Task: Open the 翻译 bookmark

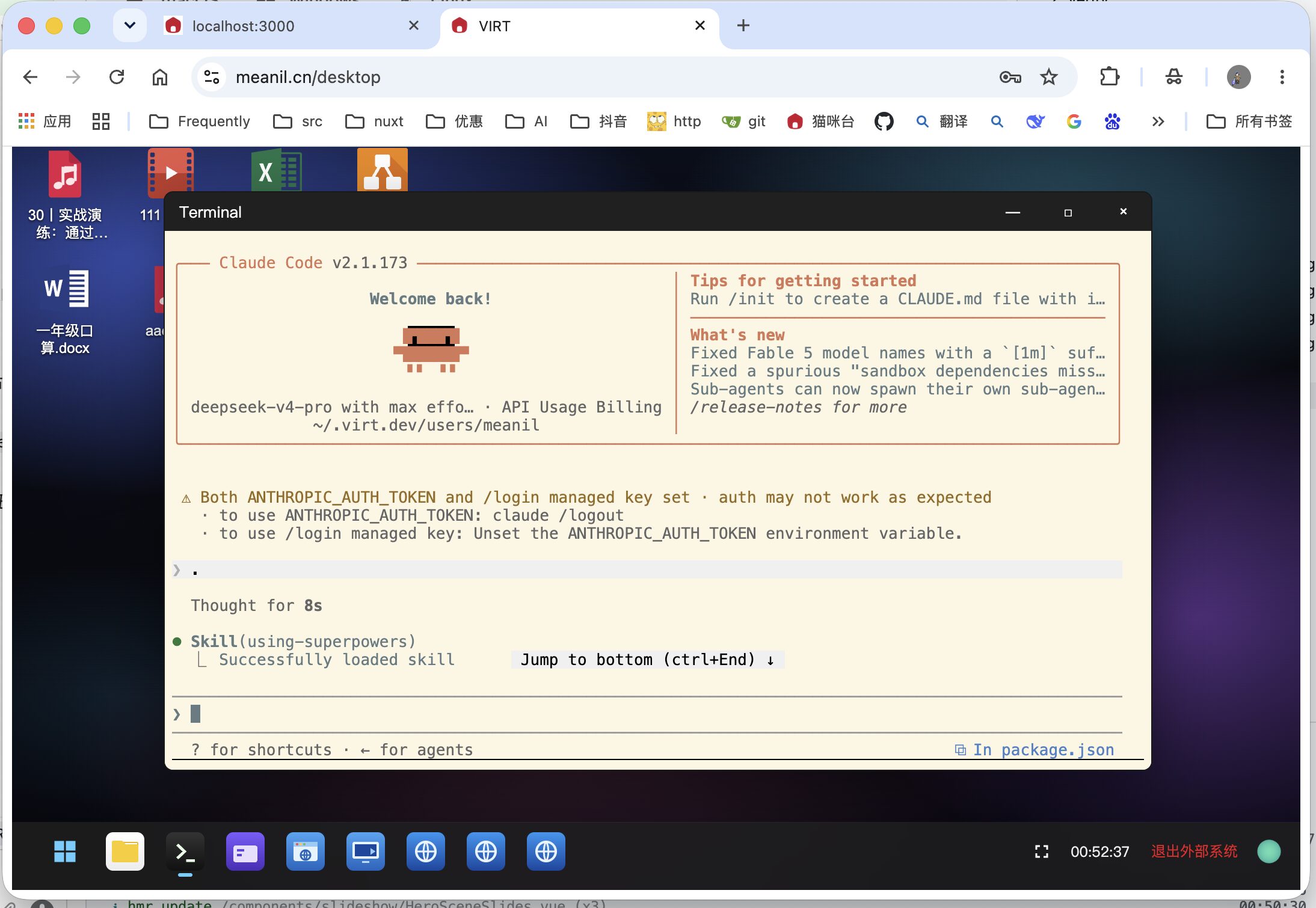Action: 941,121
